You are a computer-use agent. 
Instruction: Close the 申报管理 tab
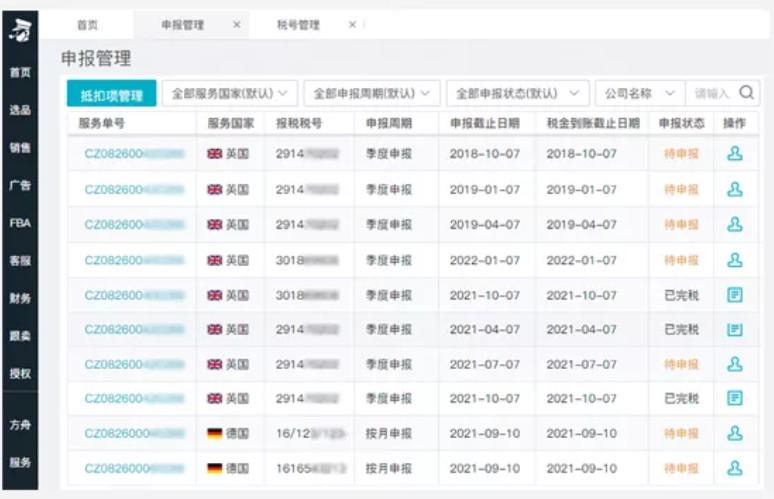pos(237,24)
